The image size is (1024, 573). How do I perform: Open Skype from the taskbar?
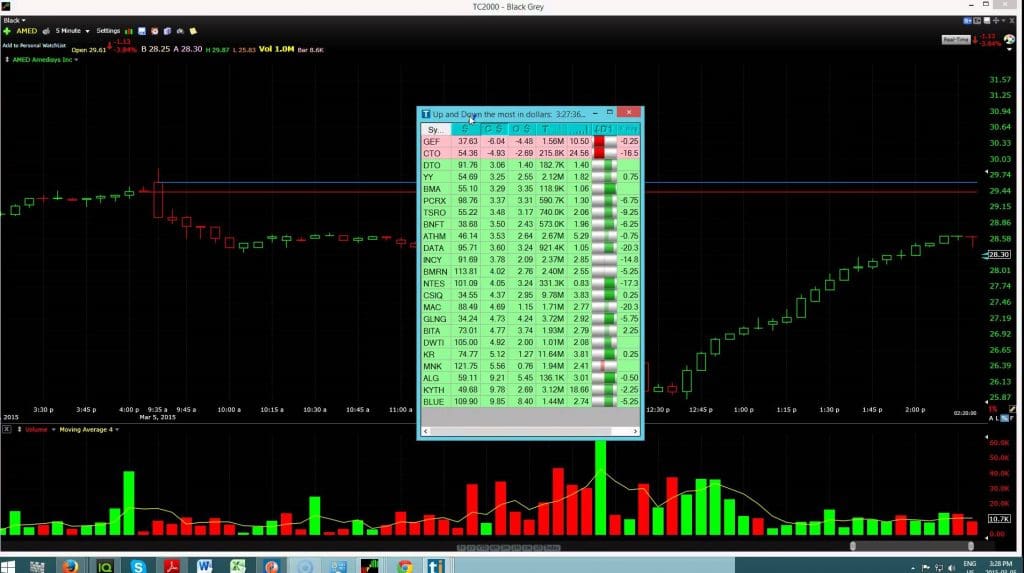point(138,566)
